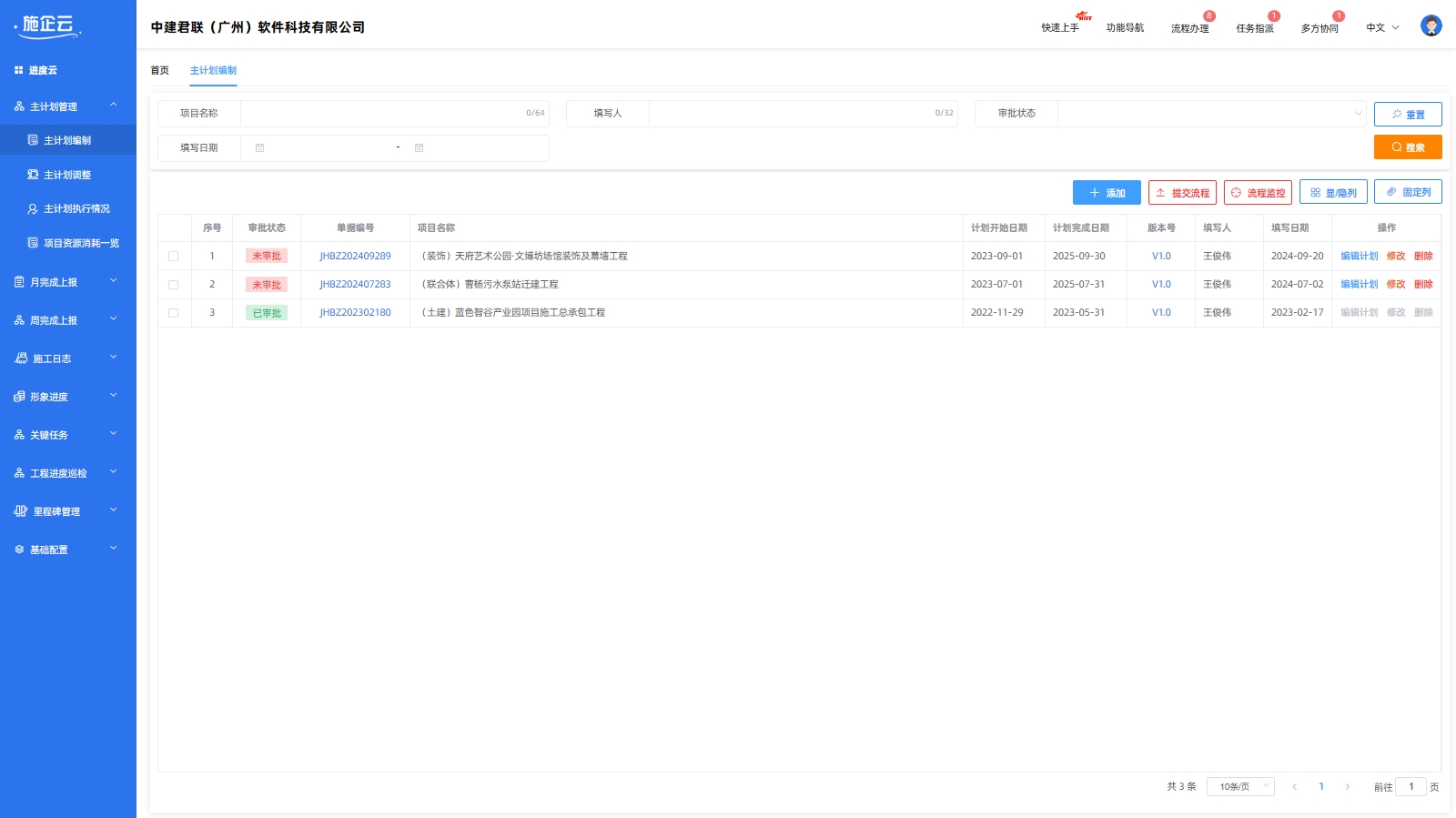
Task: Click the 进度云 grid icon in sidebar
Action: point(18,70)
